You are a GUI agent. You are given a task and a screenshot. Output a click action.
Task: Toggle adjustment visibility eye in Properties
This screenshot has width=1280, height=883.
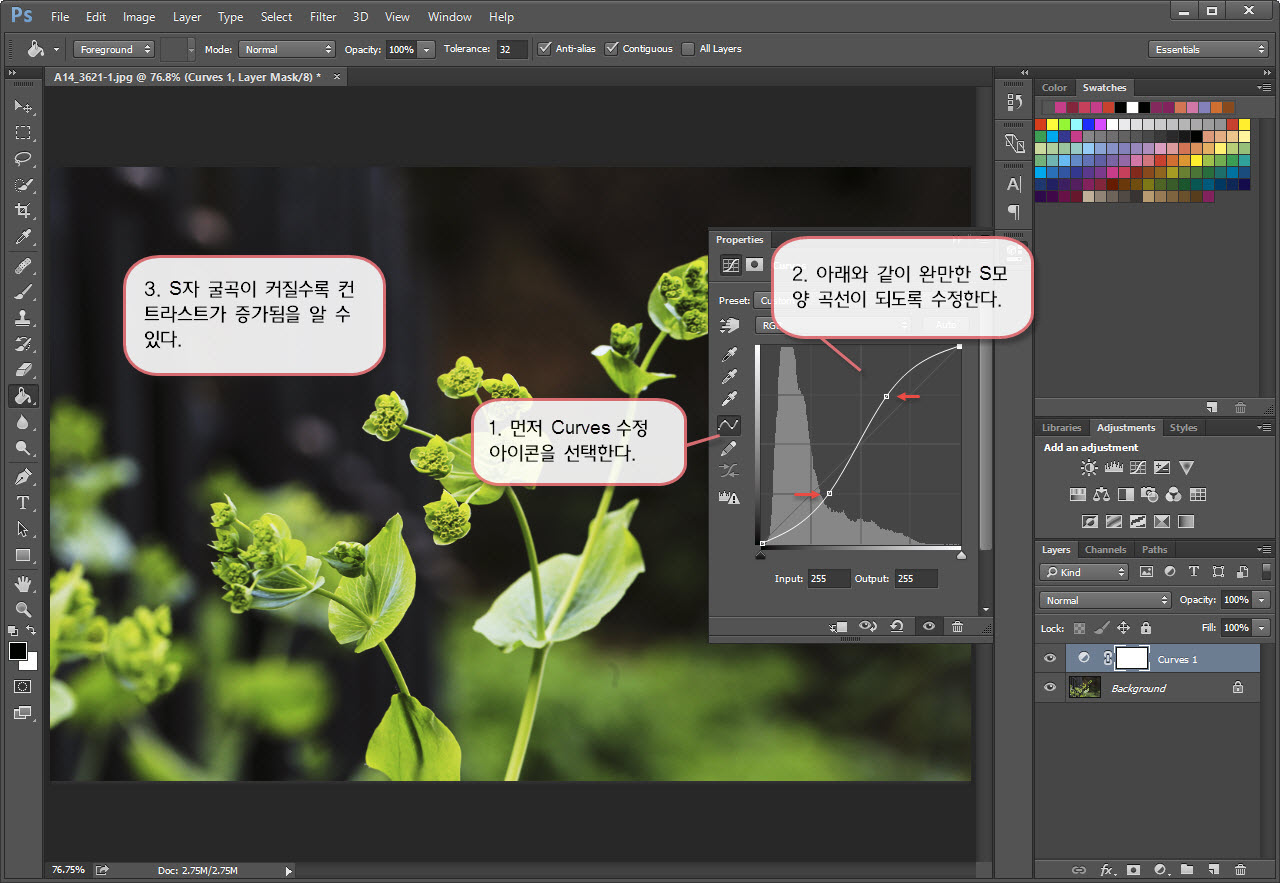(929, 626)
